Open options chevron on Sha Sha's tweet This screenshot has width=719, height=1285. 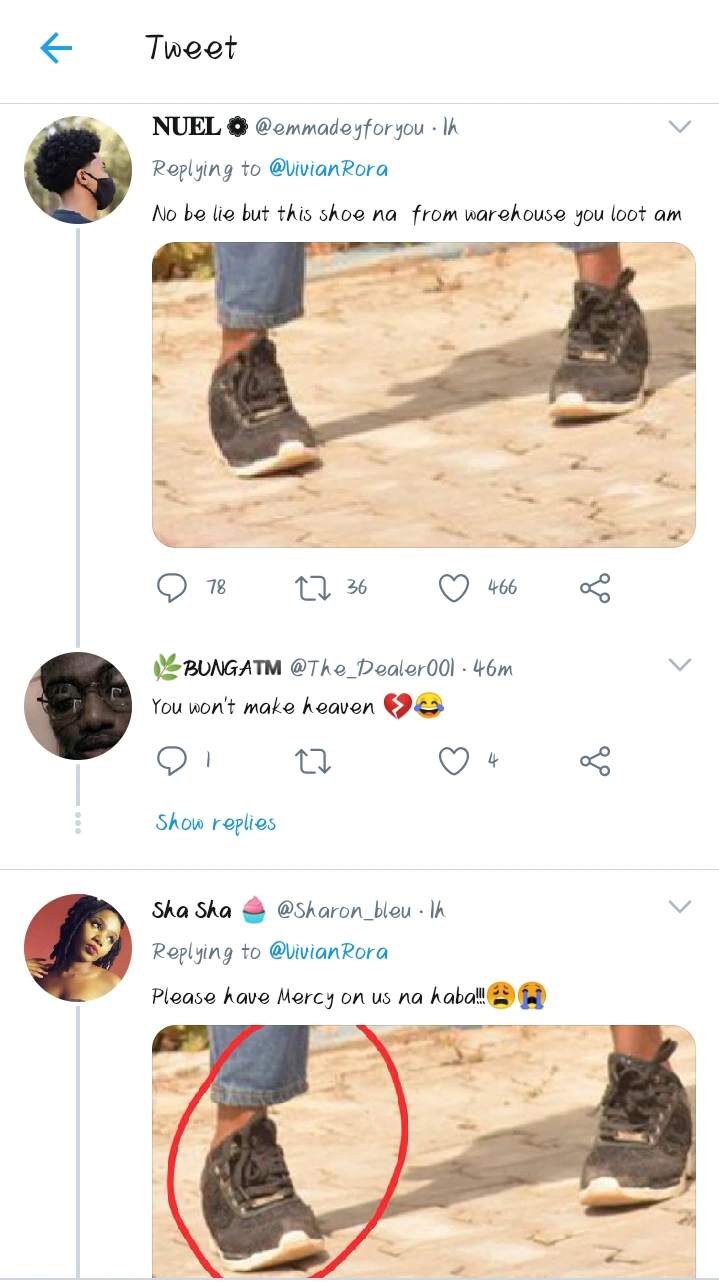pos(680,907)
